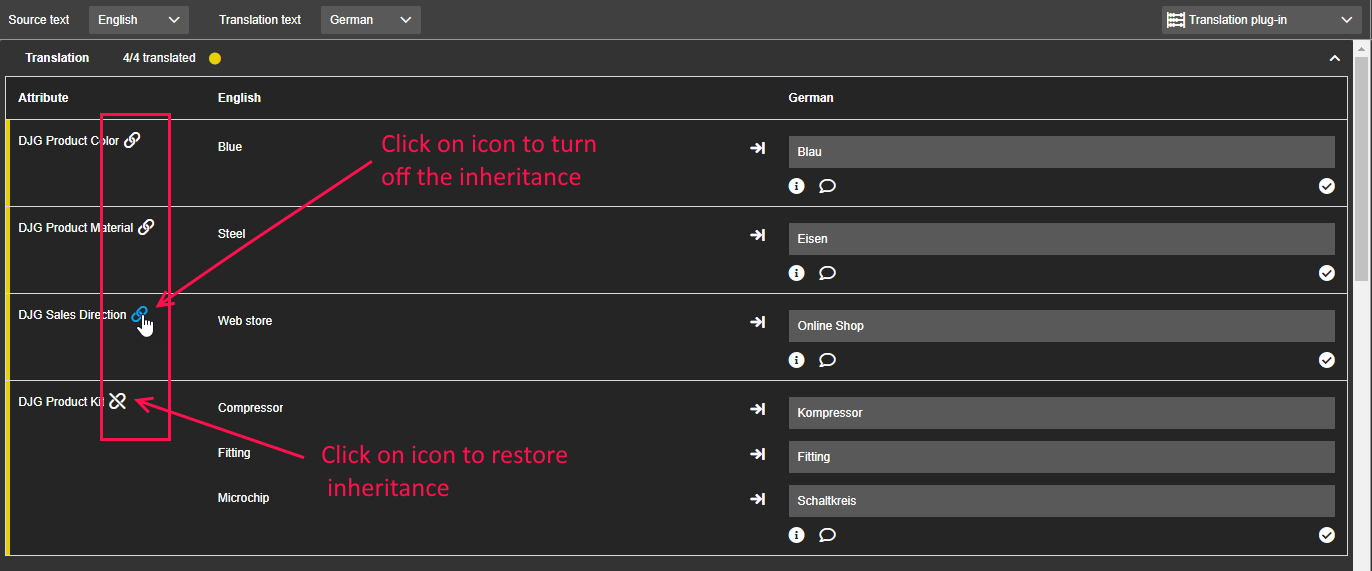Turn off inheritance for DJG Product Color
This screenshot has width=1372, height=571.
pos(132,141)
